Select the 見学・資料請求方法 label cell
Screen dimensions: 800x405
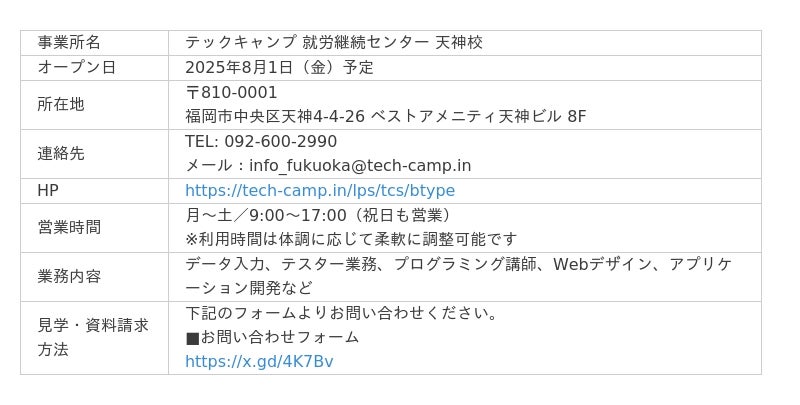pyautogui.click(x=94, y=338)
